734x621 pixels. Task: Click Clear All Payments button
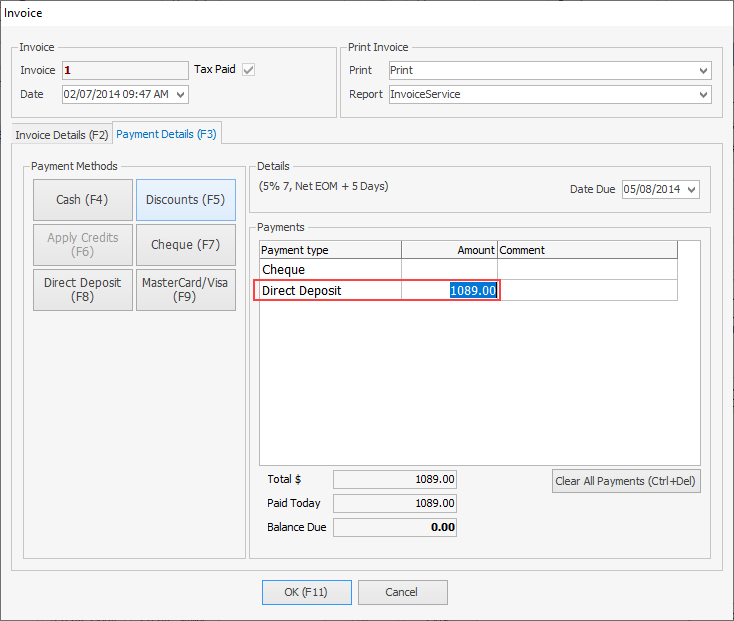pos(626,481)
